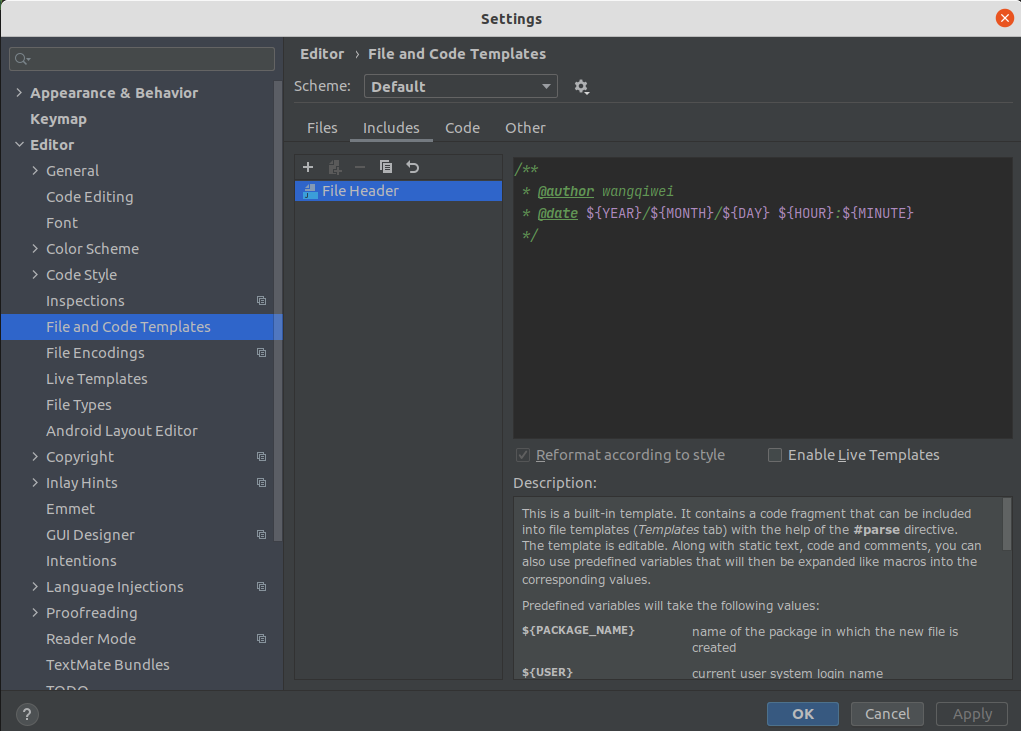
Task: Switch to the Files tab
Action: coord(322,128)
